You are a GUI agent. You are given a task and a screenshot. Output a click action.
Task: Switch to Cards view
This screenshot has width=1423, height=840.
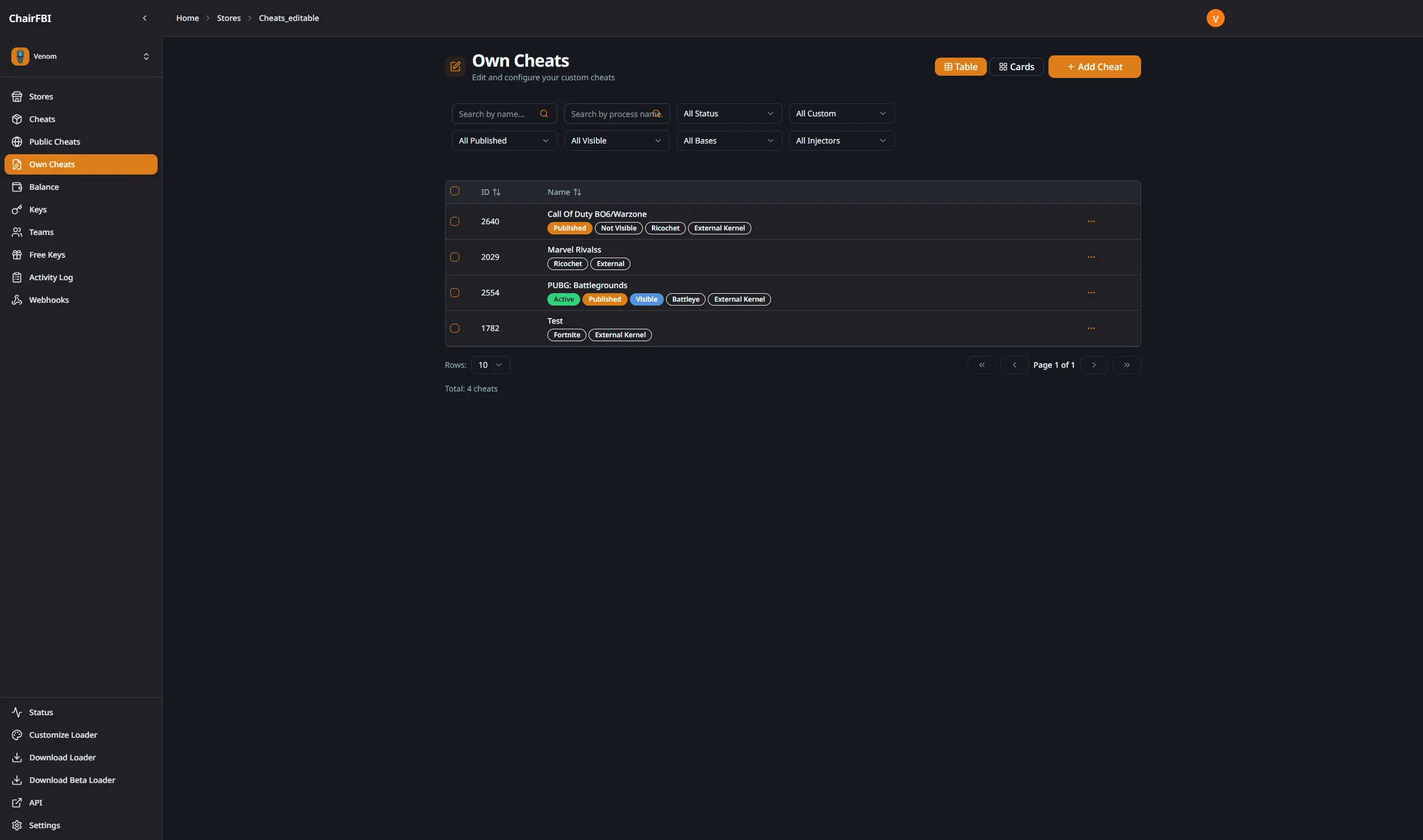pos(1016,66)
